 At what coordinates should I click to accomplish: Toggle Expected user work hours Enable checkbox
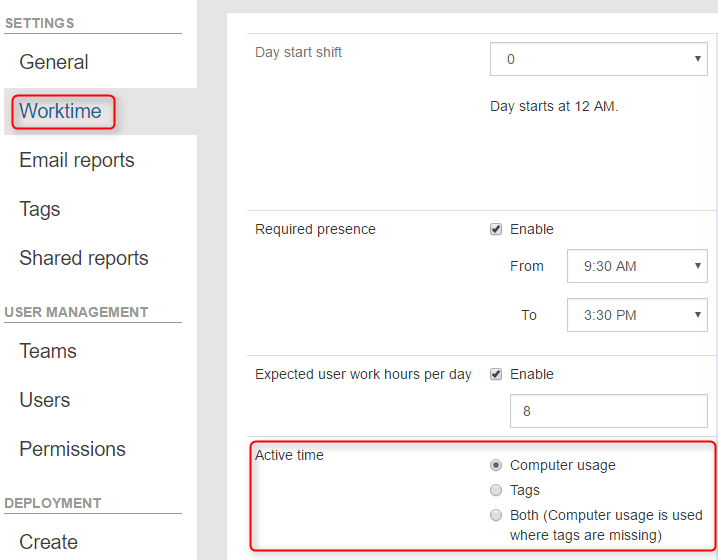[496, 374]
